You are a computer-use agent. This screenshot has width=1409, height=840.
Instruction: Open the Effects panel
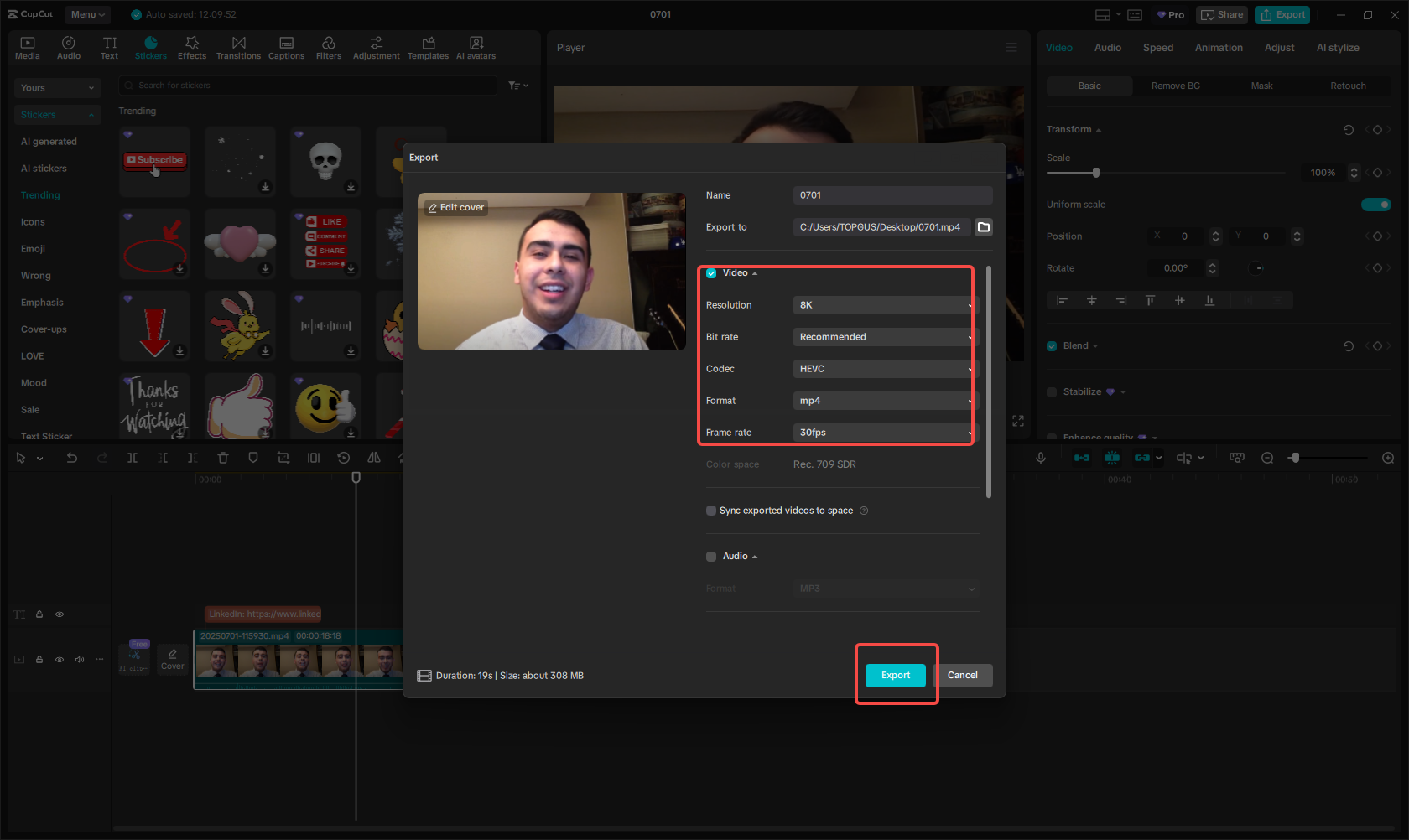coord(192,48)
